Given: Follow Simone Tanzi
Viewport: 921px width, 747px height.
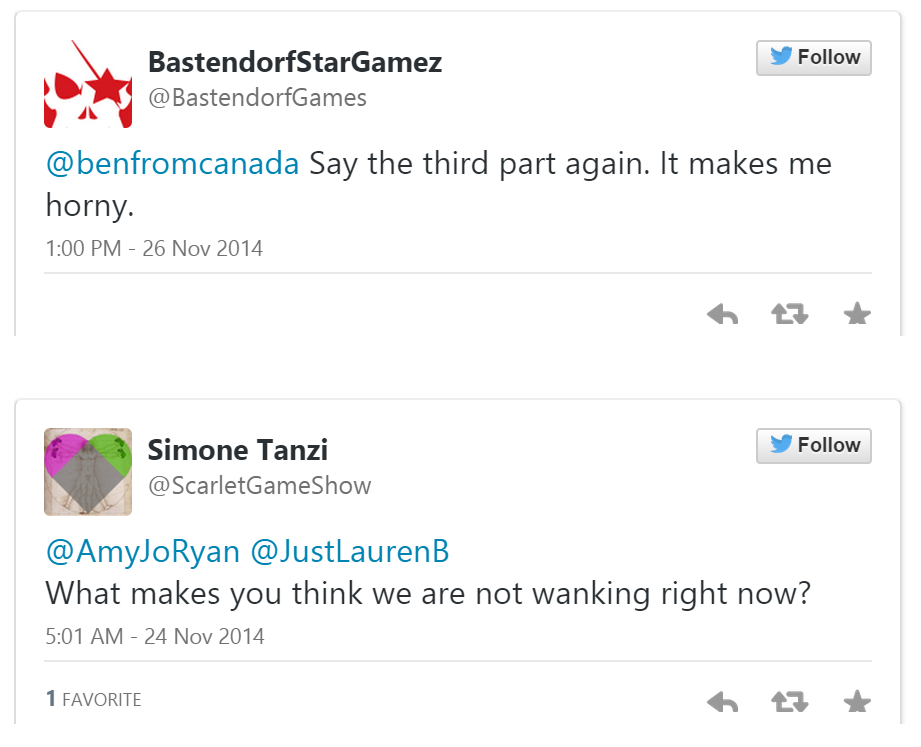Looking at the screenshot, I should (x=814, y=446).
